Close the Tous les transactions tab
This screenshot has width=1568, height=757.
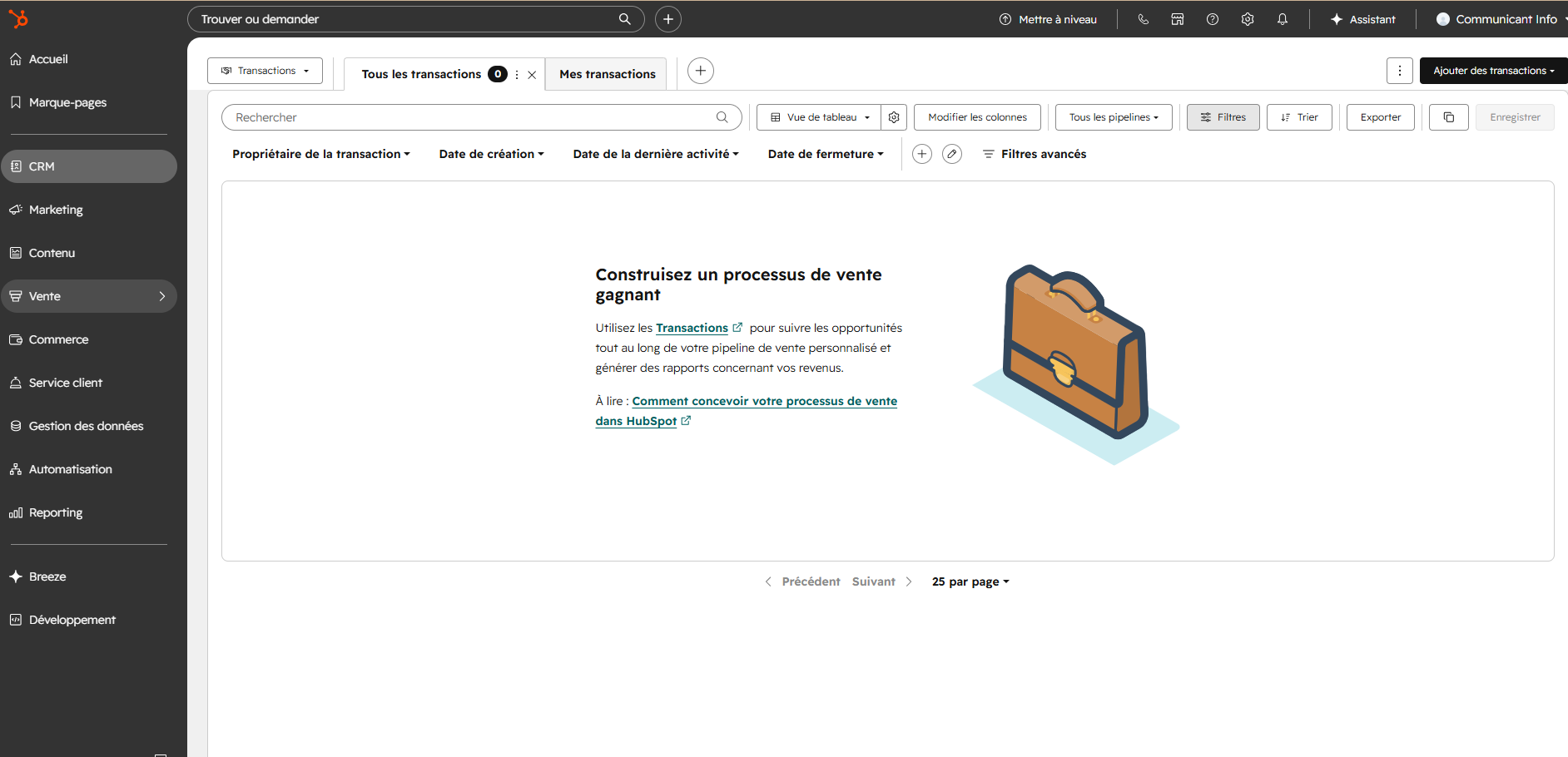point(532,75)
